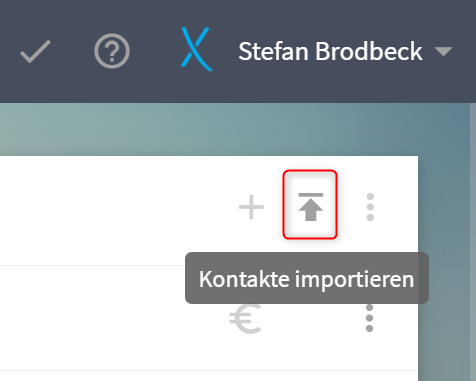
Task: Click header space between help icon and logo
Action: (x=155, y=51)
